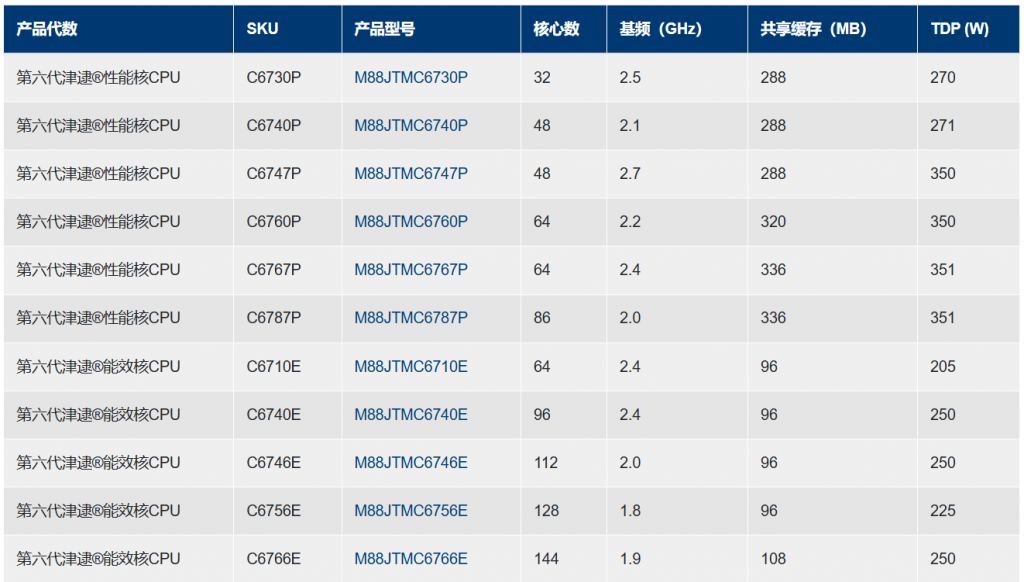Click the C6766E SKU cell
1024x582 pixels.
pyautogui.click(x=273, y=558)
